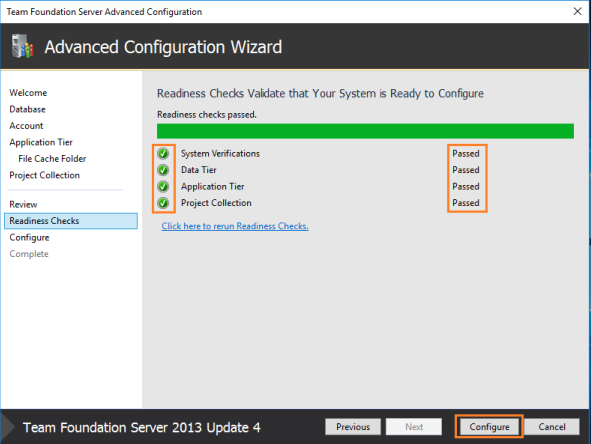This screenshot has height=444, width=591.
Task: Start configuration with the Configure button
Action: (489, 427)
